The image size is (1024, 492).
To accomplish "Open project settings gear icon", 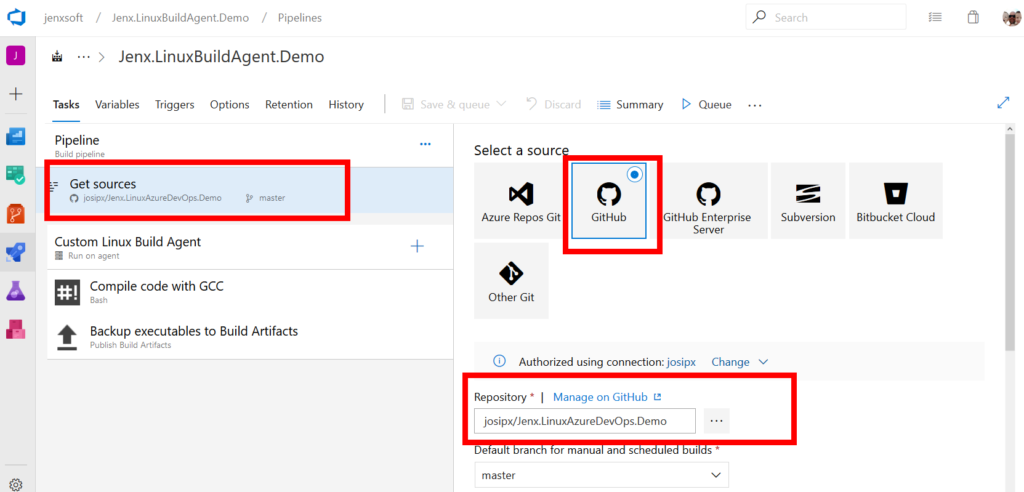I will point(16,484).
